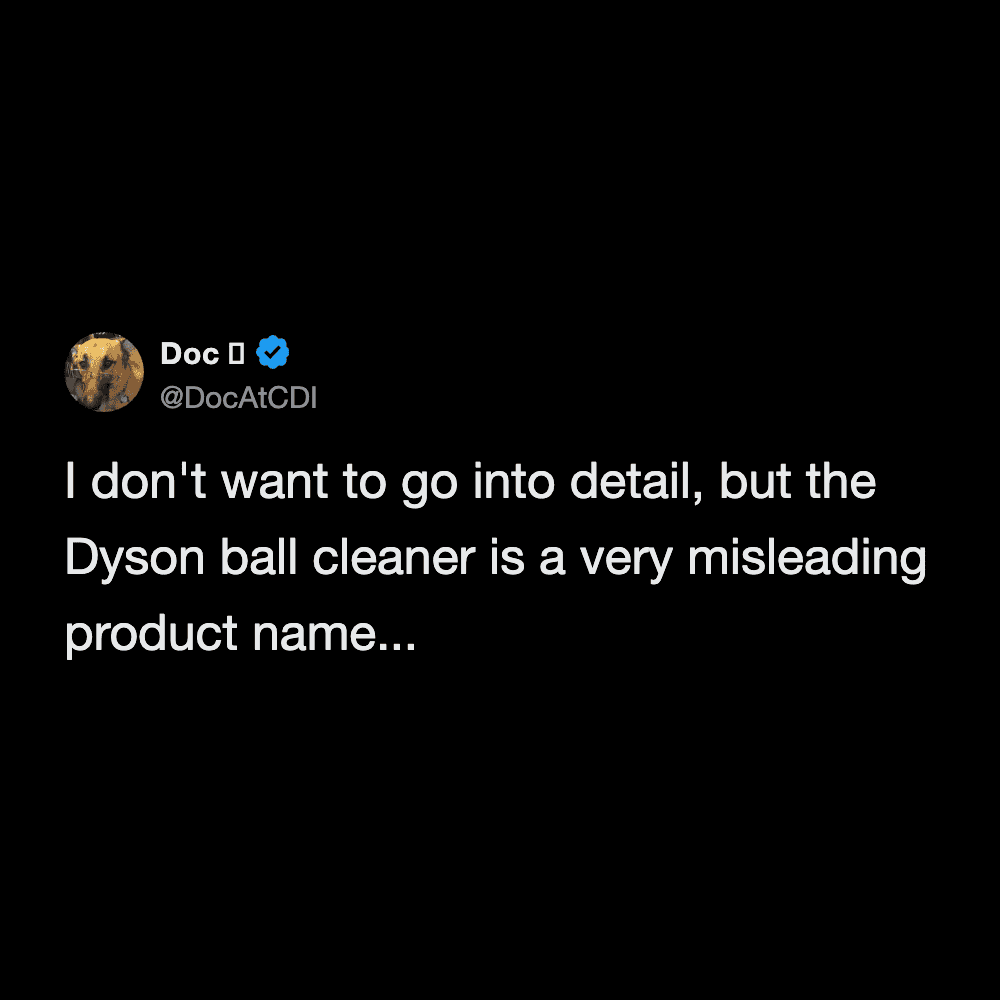1000x1000 pixels.
Task: Click the word the ending the first line
Action: 841,482
